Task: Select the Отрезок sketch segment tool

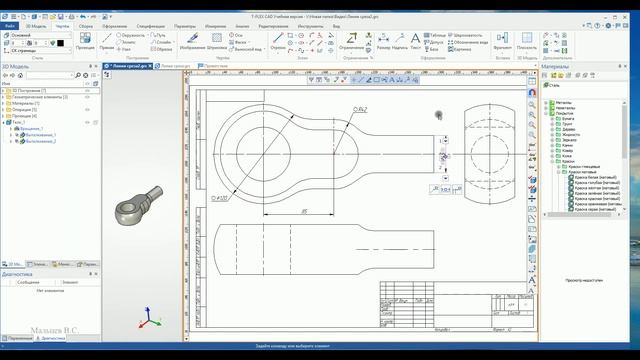Action: [x=278, y=41]
